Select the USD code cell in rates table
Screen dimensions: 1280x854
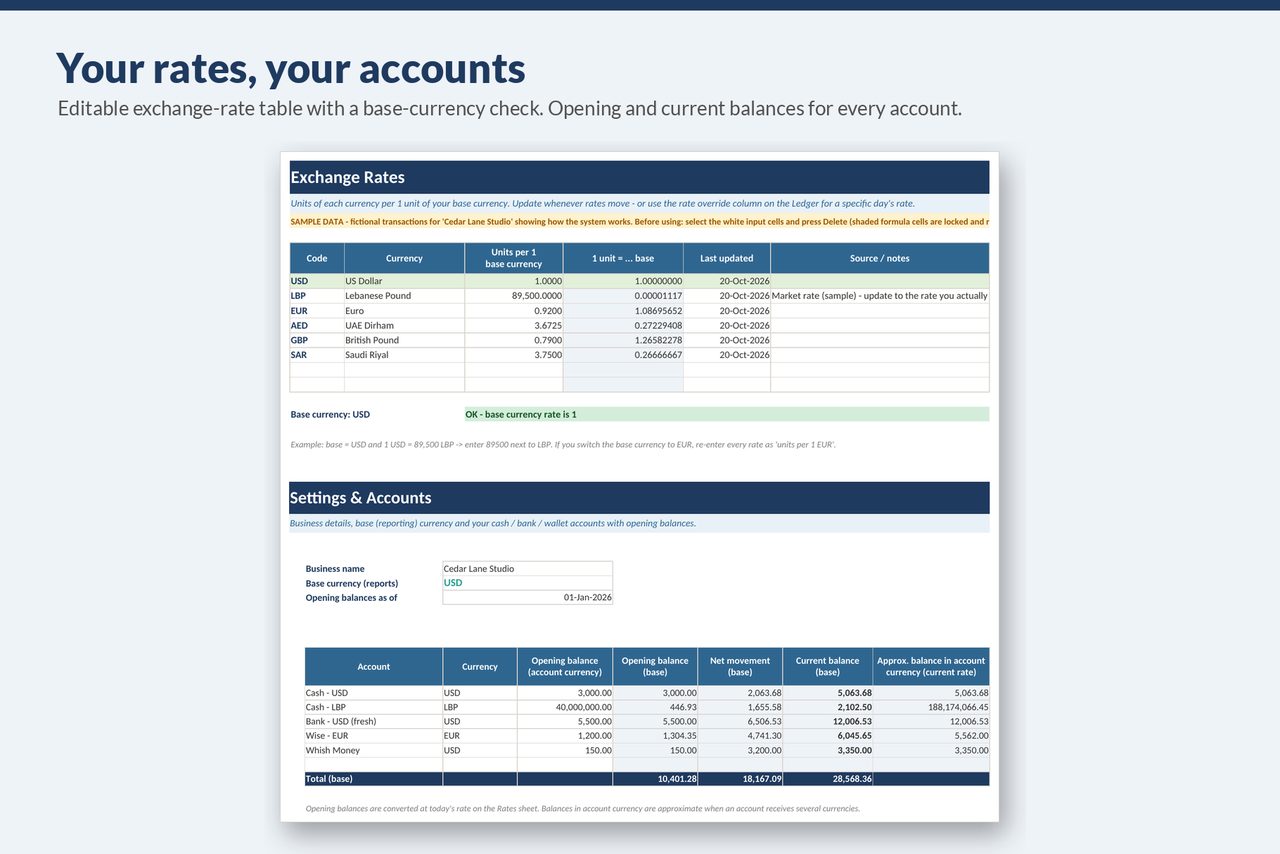click(317, 281)
